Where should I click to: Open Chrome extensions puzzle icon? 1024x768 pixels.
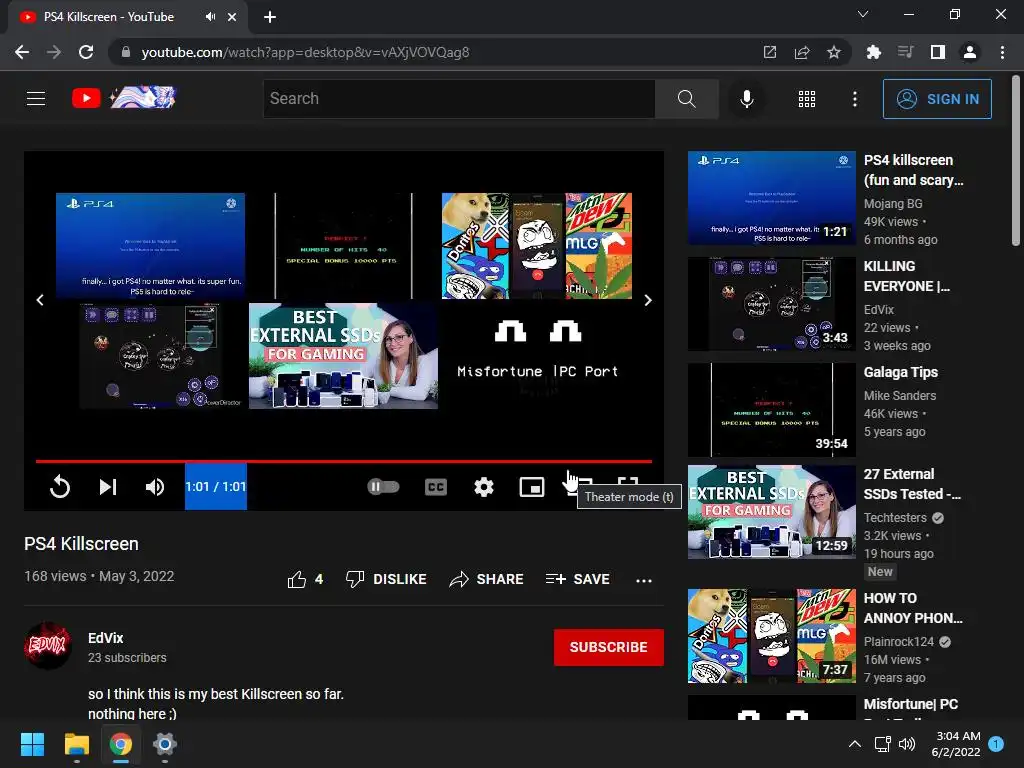click(873, 52)
